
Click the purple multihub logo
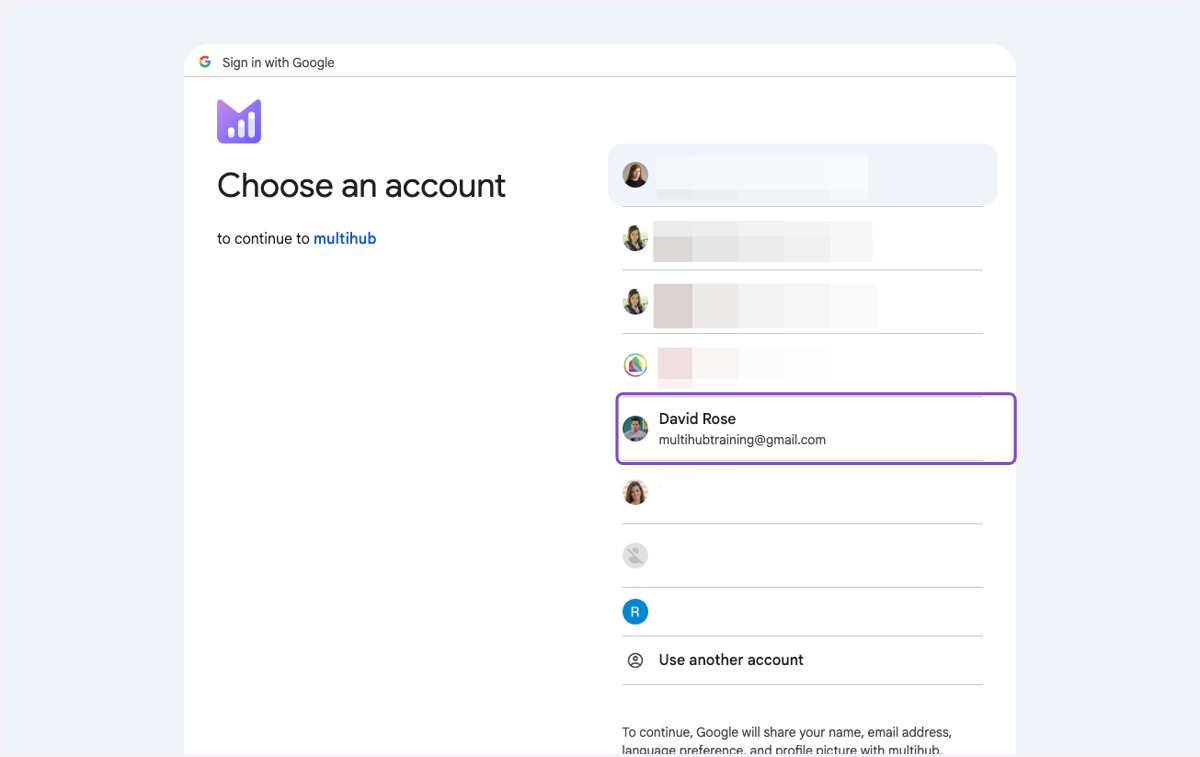tap(239, 121)
